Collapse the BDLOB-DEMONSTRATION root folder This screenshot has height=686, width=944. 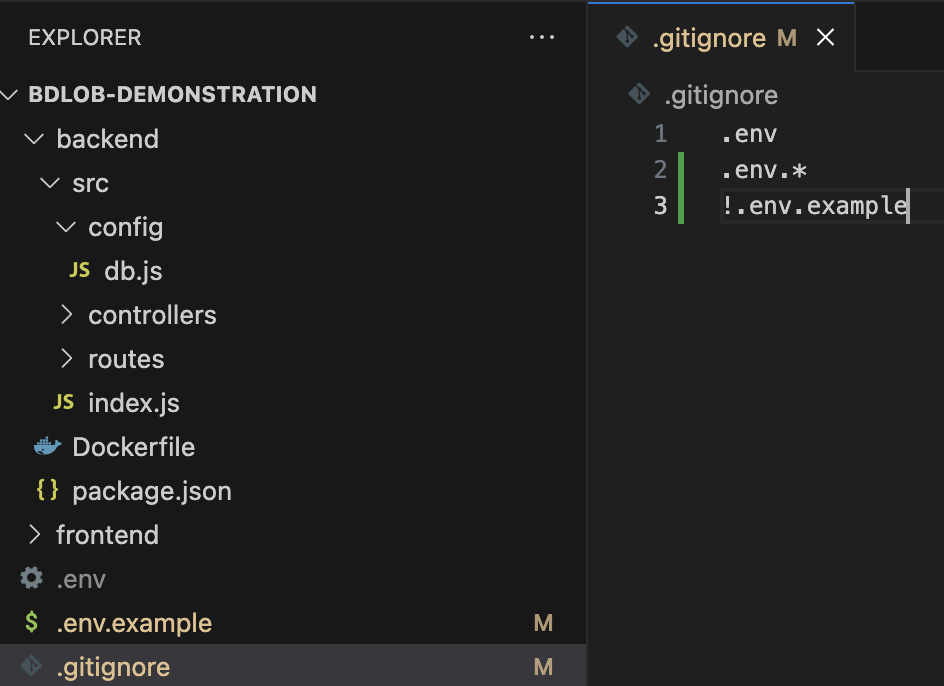point(9,94)
